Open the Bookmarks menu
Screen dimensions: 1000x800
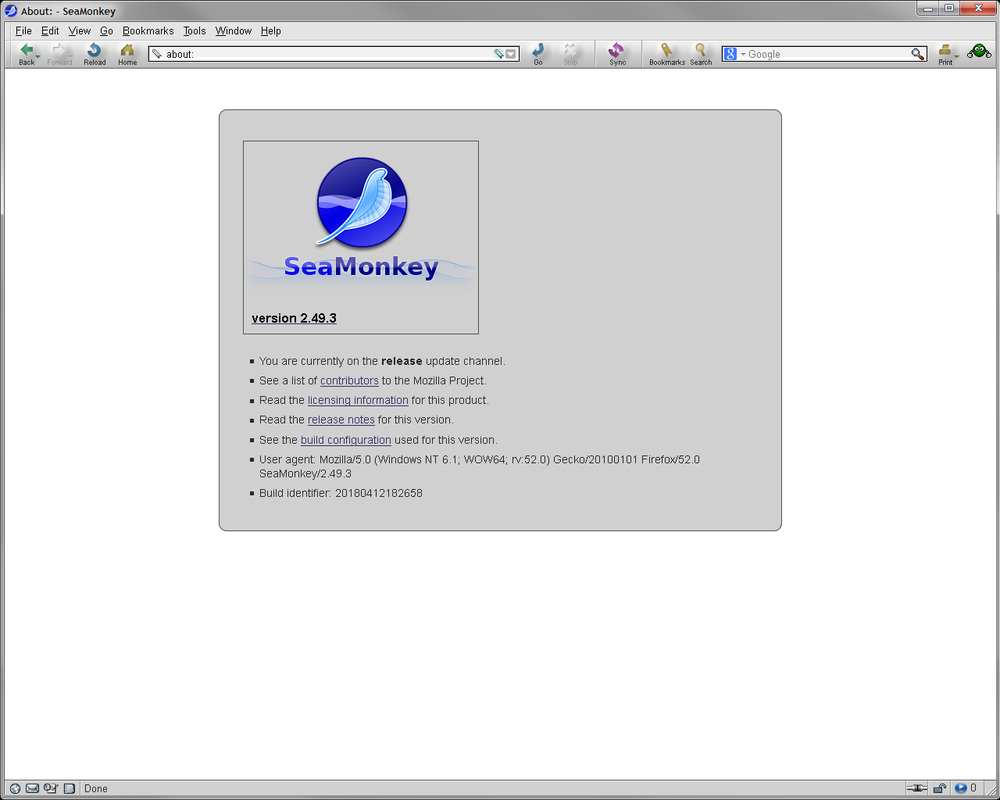(x=148, y=31)
